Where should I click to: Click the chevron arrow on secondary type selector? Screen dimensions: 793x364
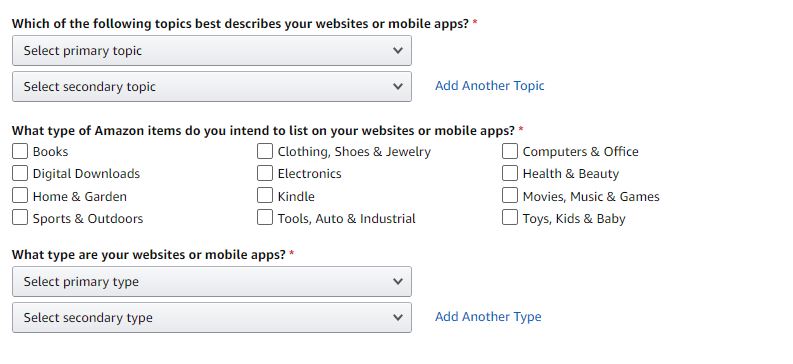[x=398, y=317]
